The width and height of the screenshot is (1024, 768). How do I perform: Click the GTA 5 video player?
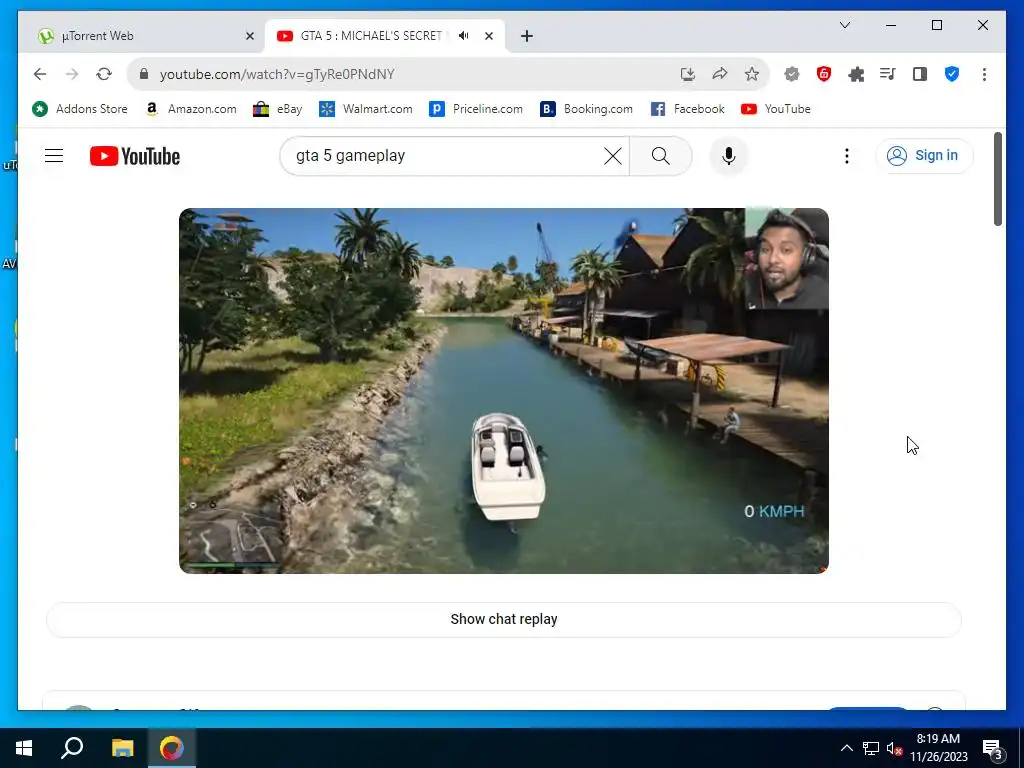pos(504,391)
